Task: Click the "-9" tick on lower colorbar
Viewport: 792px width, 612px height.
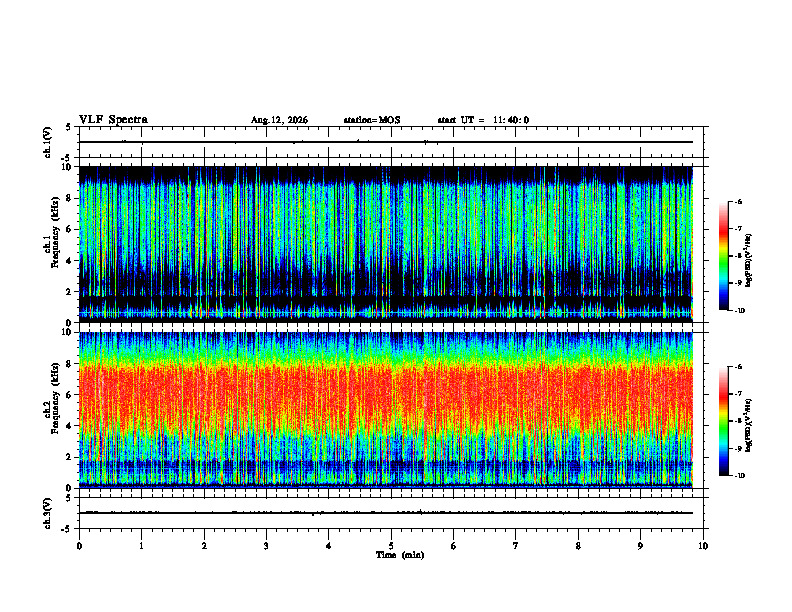Action: coord(738,448)
